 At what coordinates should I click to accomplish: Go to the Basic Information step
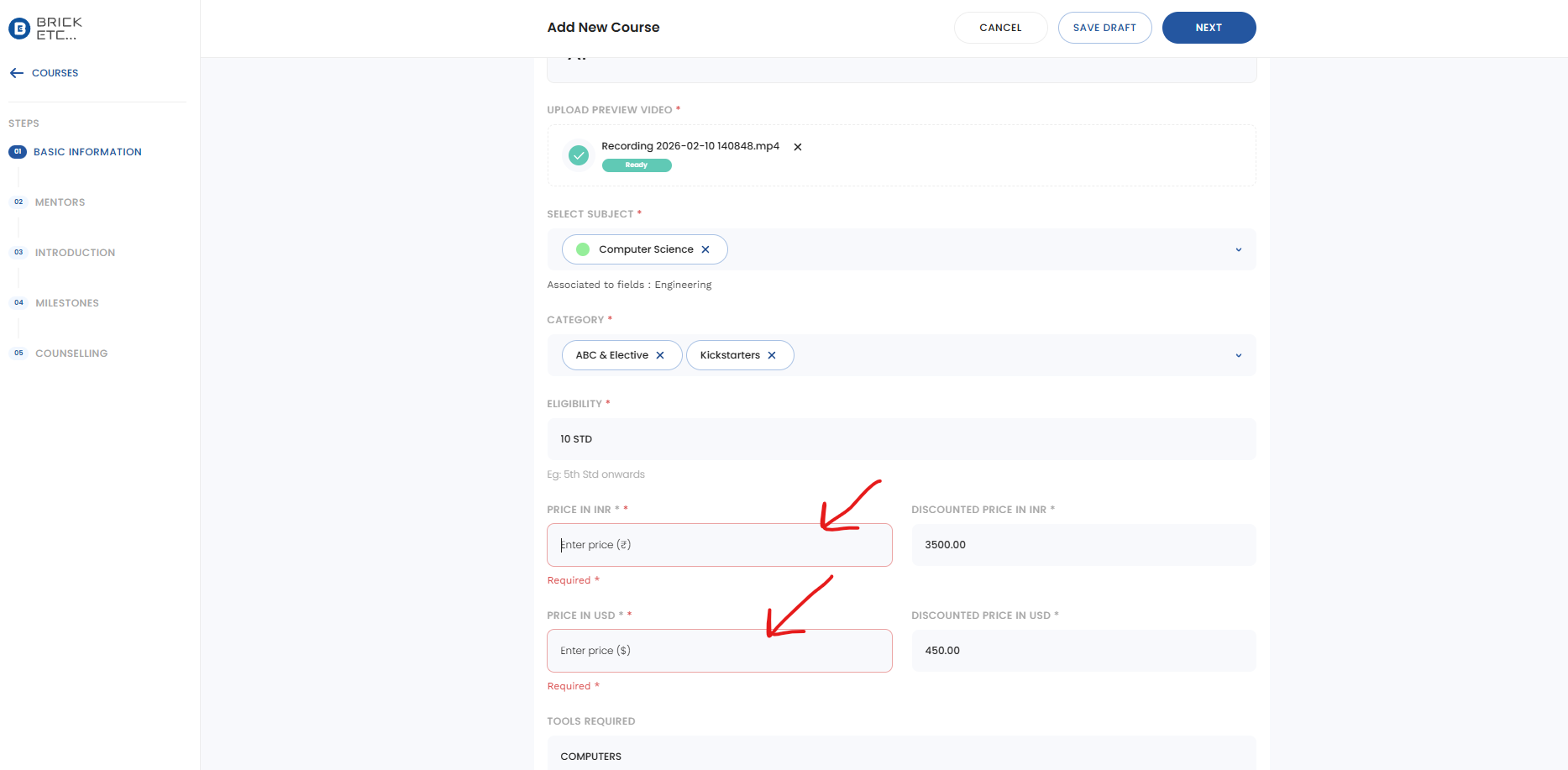coord(87,152)
